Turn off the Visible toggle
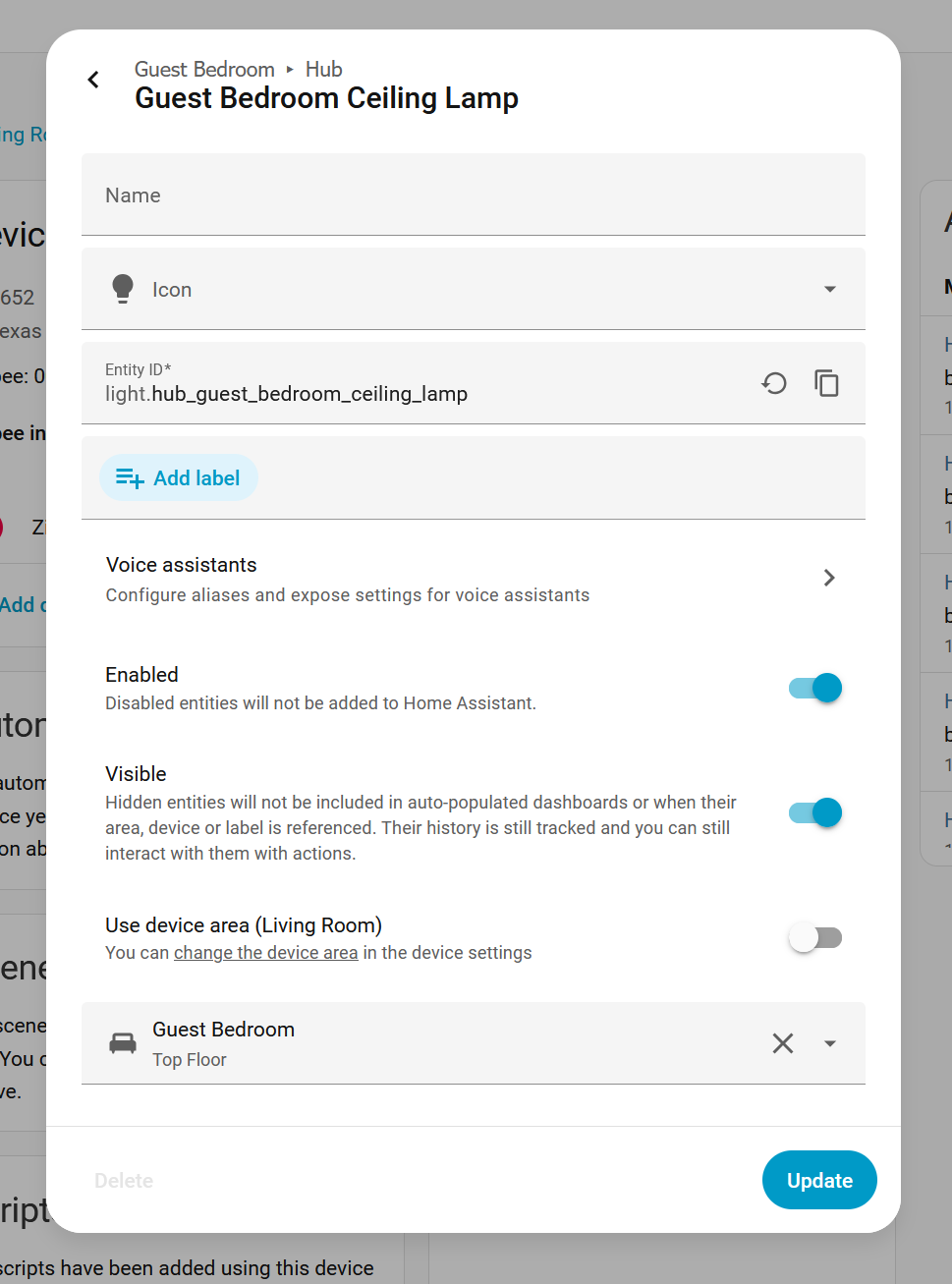The width and height of the screenshot is (952, 1284). coord(815,812)
